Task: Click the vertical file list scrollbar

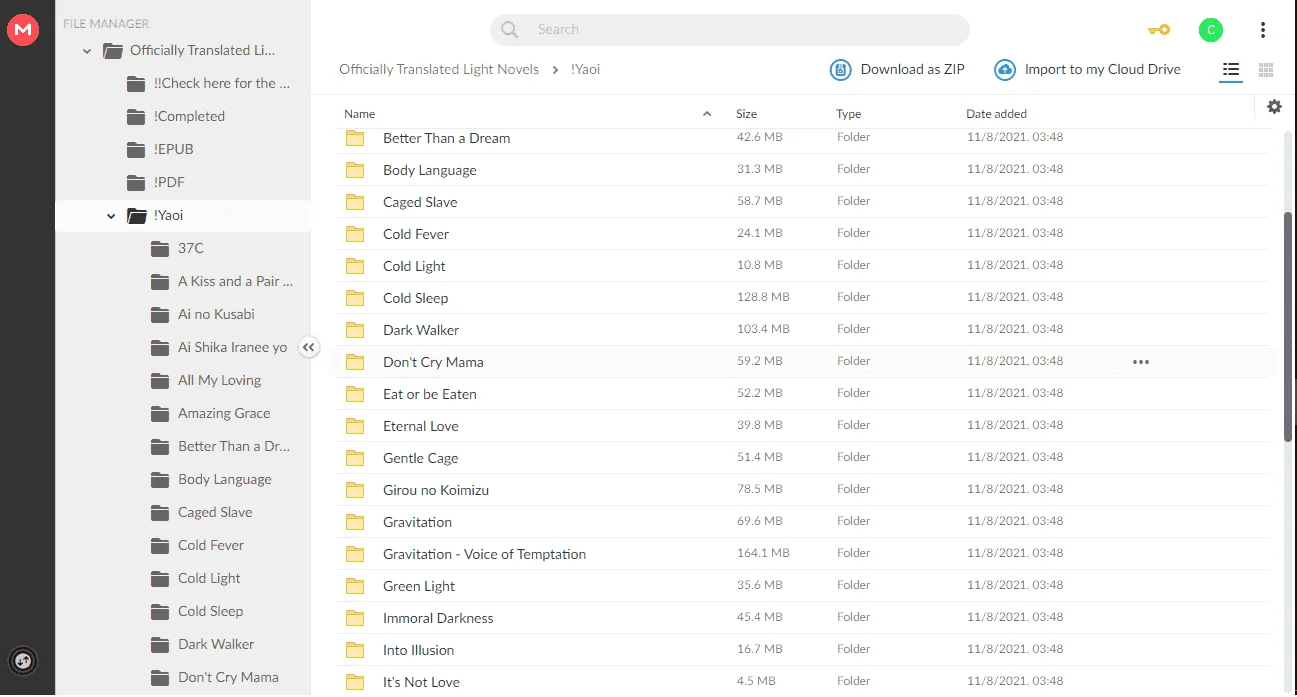Action: [1288, 326]
